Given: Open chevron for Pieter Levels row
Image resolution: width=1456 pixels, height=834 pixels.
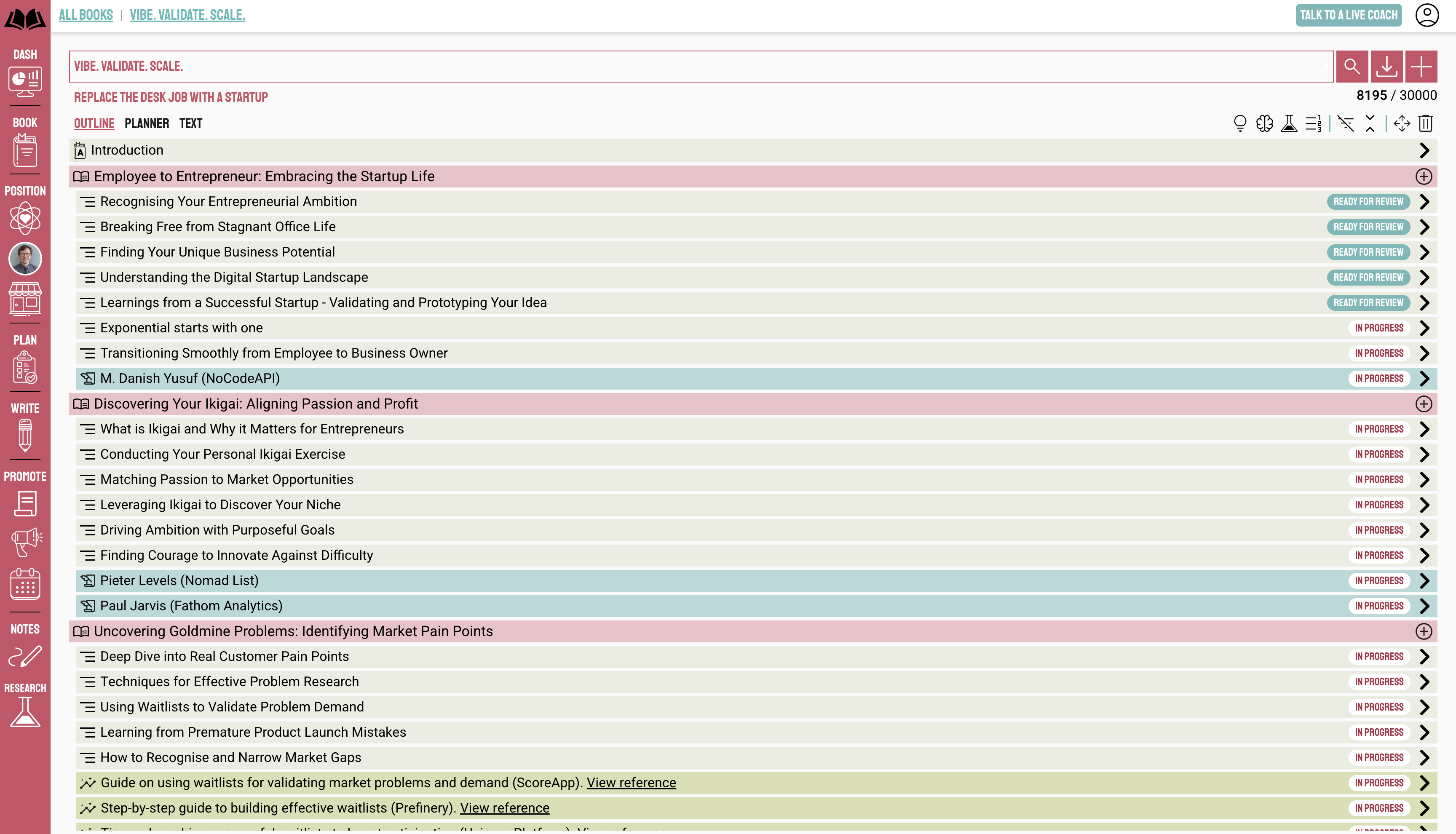Looking at the screenshot, I should point(1424,580).
